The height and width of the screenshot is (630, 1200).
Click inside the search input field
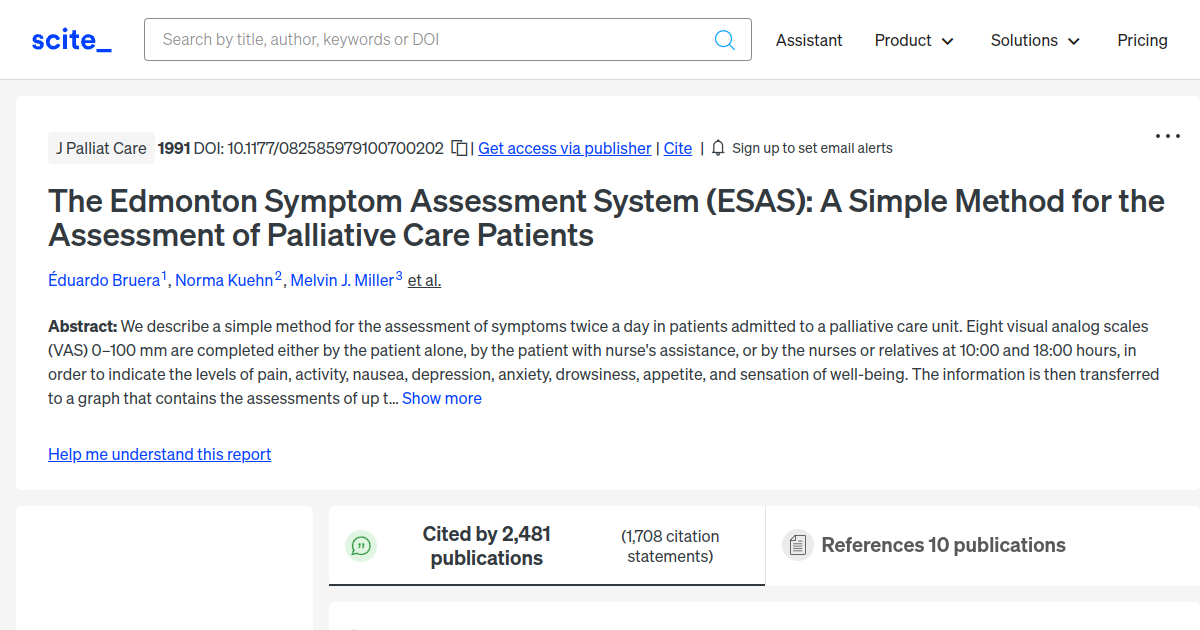(x=400, y=39)
